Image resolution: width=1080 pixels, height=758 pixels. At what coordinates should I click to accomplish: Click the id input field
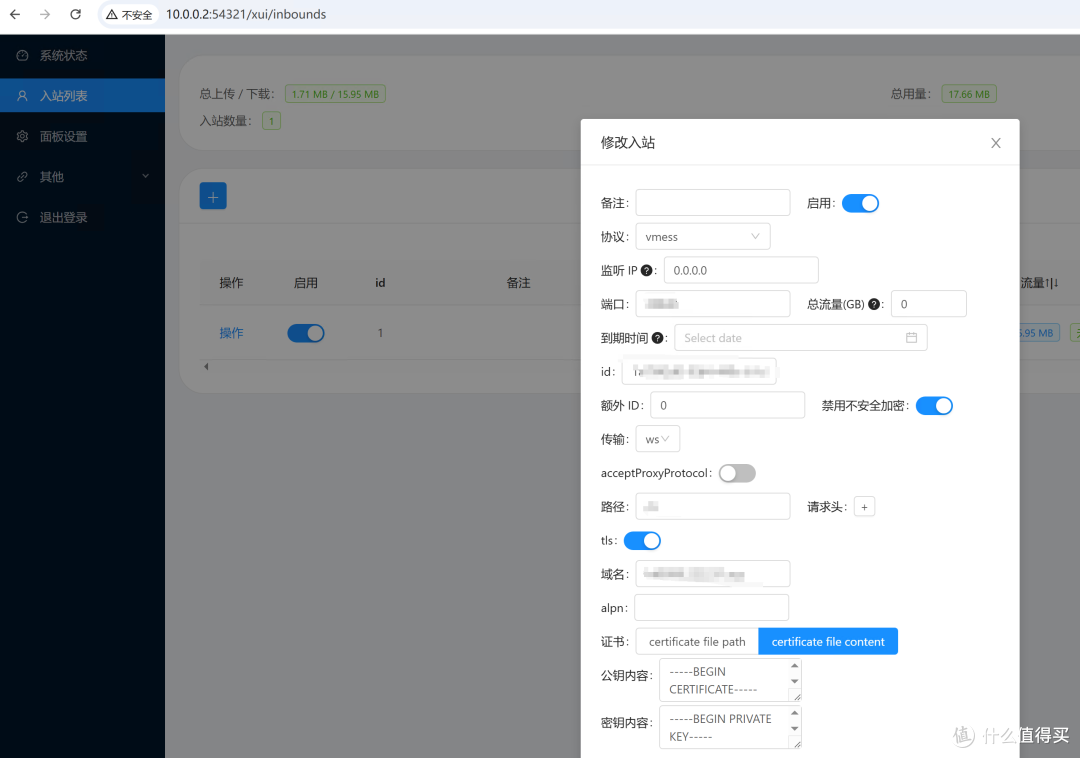pyautogui.click(x=699, y=372)
